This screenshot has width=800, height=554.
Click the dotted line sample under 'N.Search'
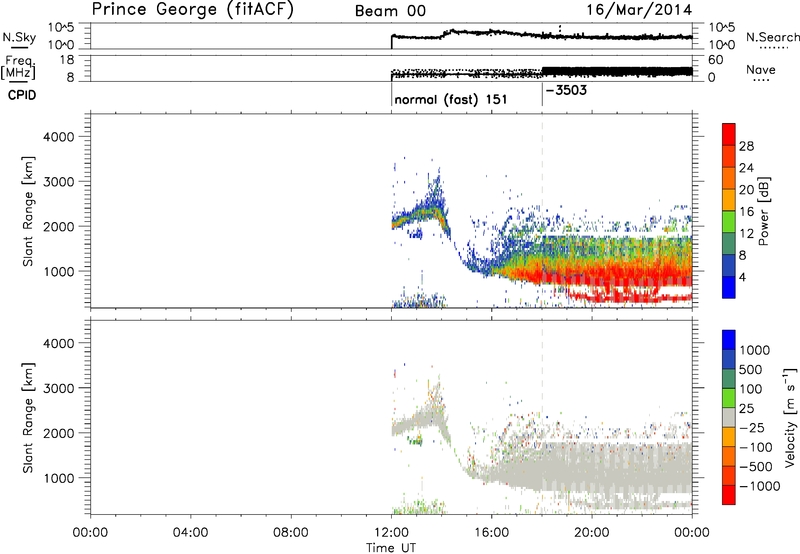point(773,48)
